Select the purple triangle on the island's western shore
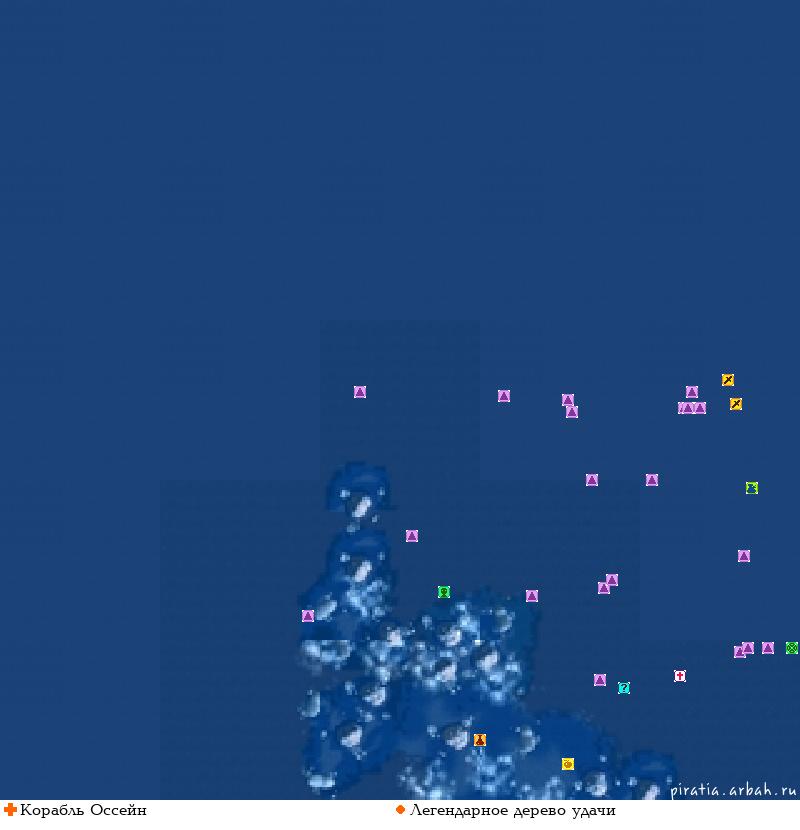Screen dimensions: 800x830 [308, 616]
